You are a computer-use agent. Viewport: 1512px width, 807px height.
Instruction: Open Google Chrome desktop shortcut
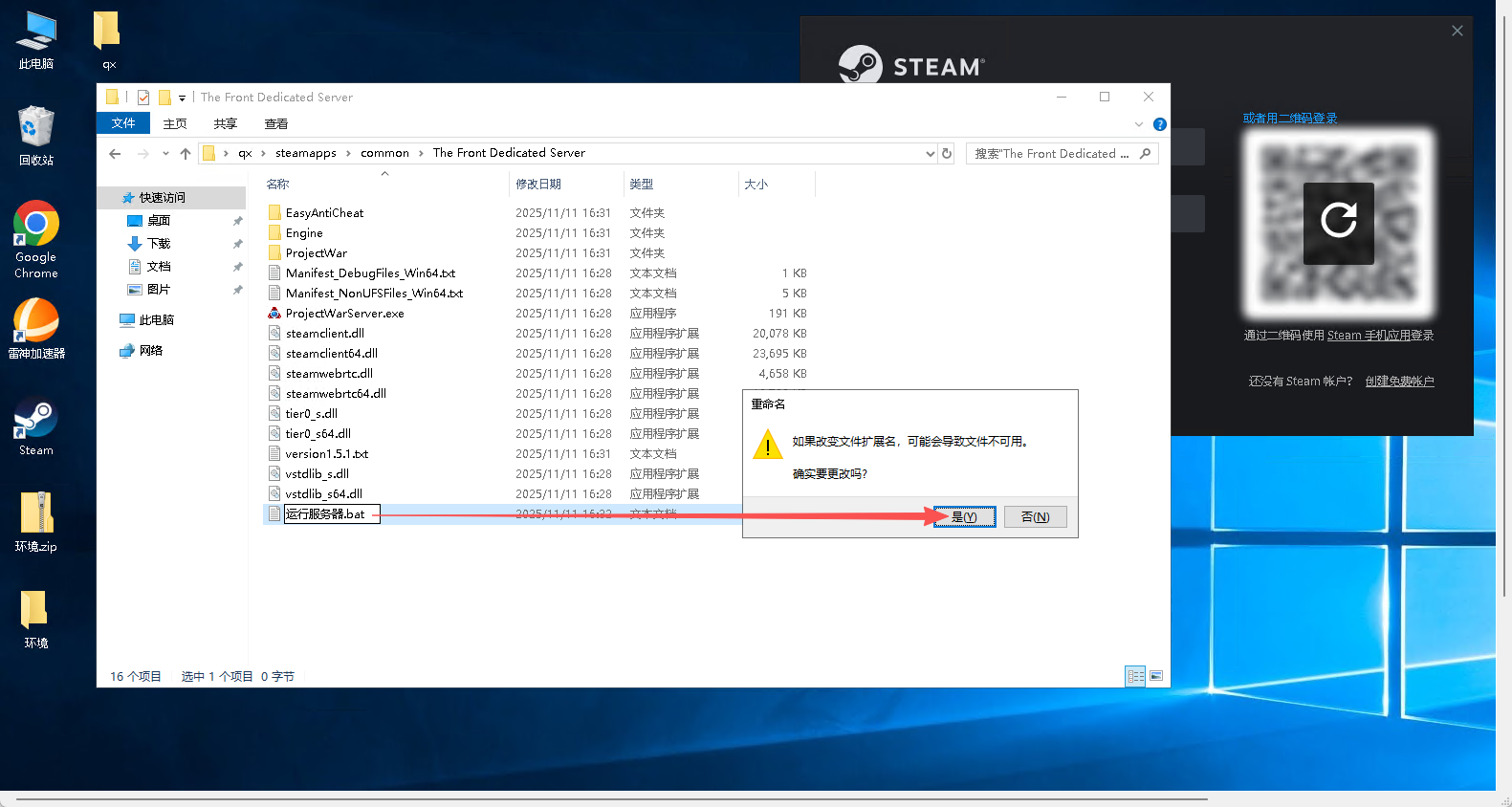point(36,225)
